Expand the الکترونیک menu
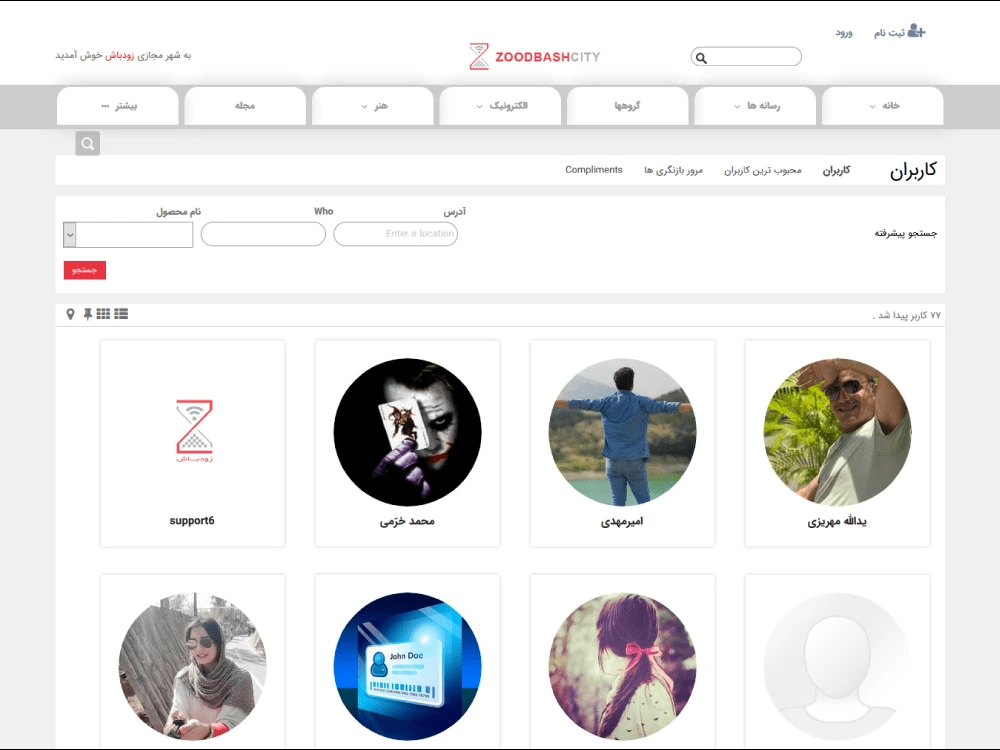 pyautogui.click(x=500, y=106)
